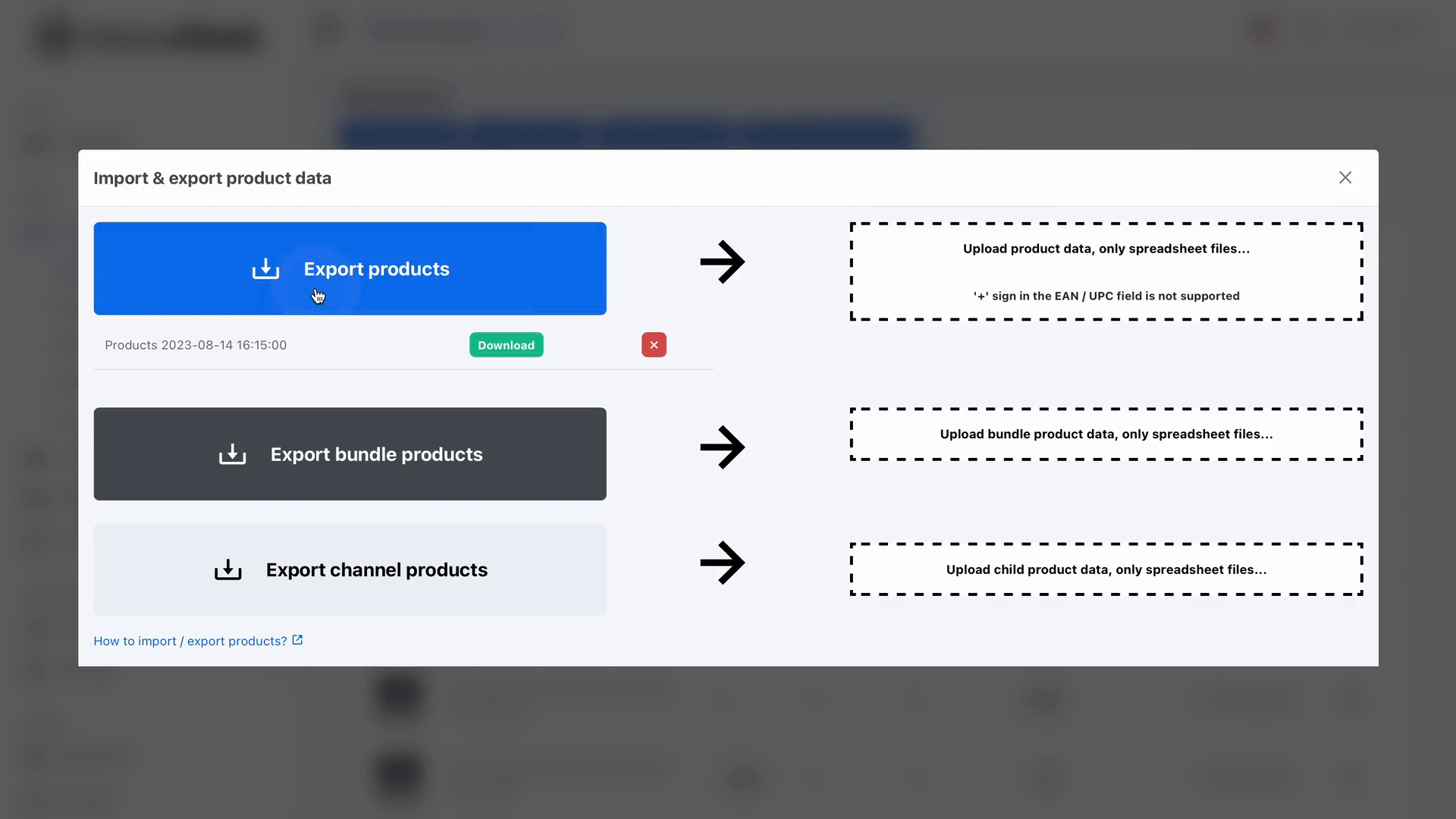Click the red X delete button
1456x819 pixels.
pos(654,344)
